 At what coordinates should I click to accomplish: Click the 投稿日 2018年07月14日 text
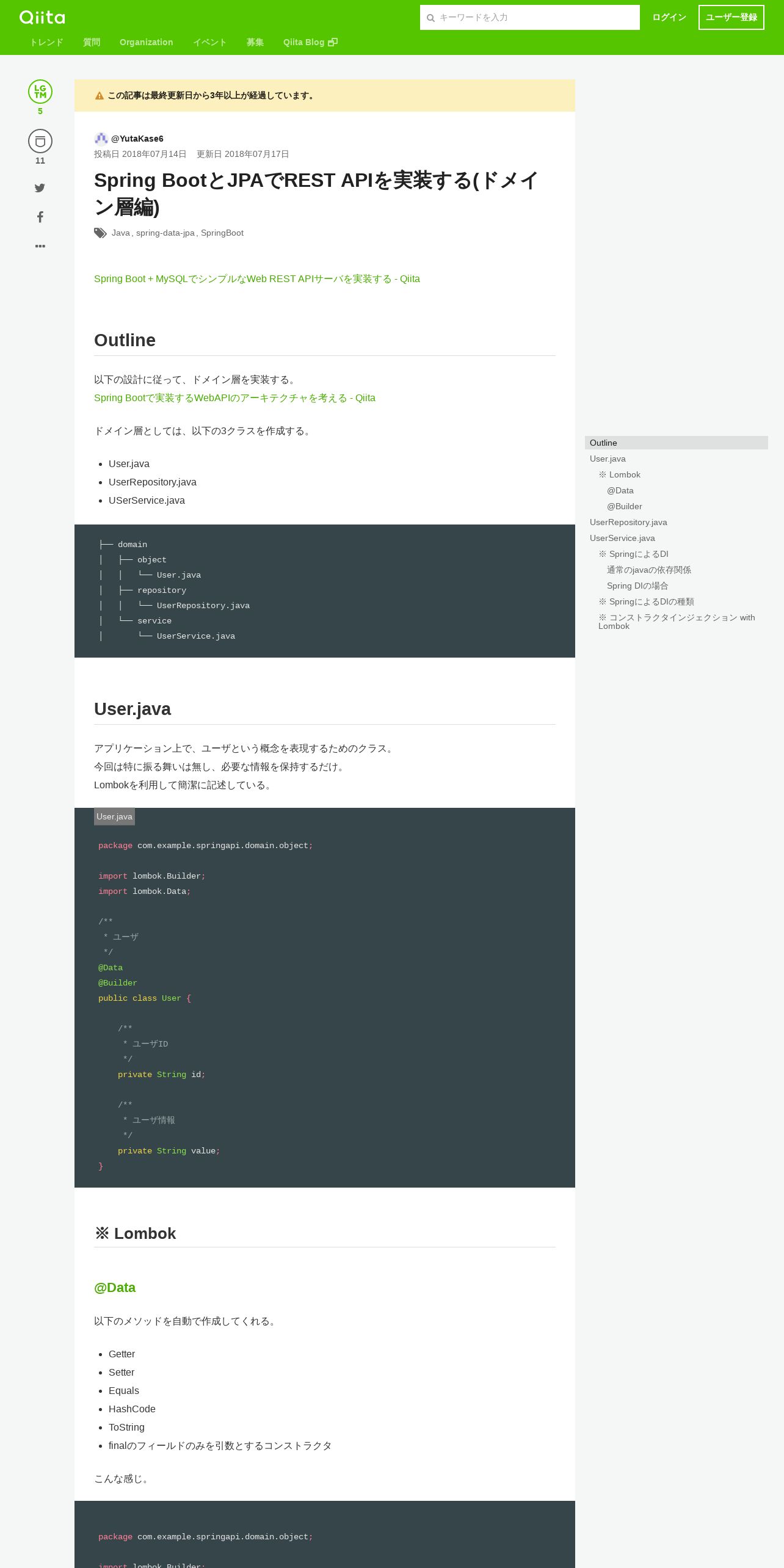point(140,154)
